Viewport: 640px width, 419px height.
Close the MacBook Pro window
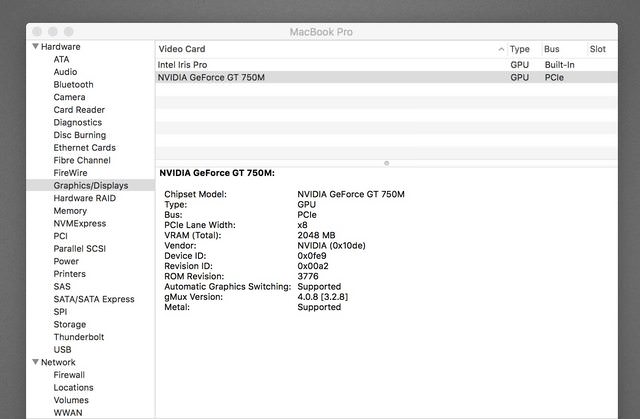[37, 31]
